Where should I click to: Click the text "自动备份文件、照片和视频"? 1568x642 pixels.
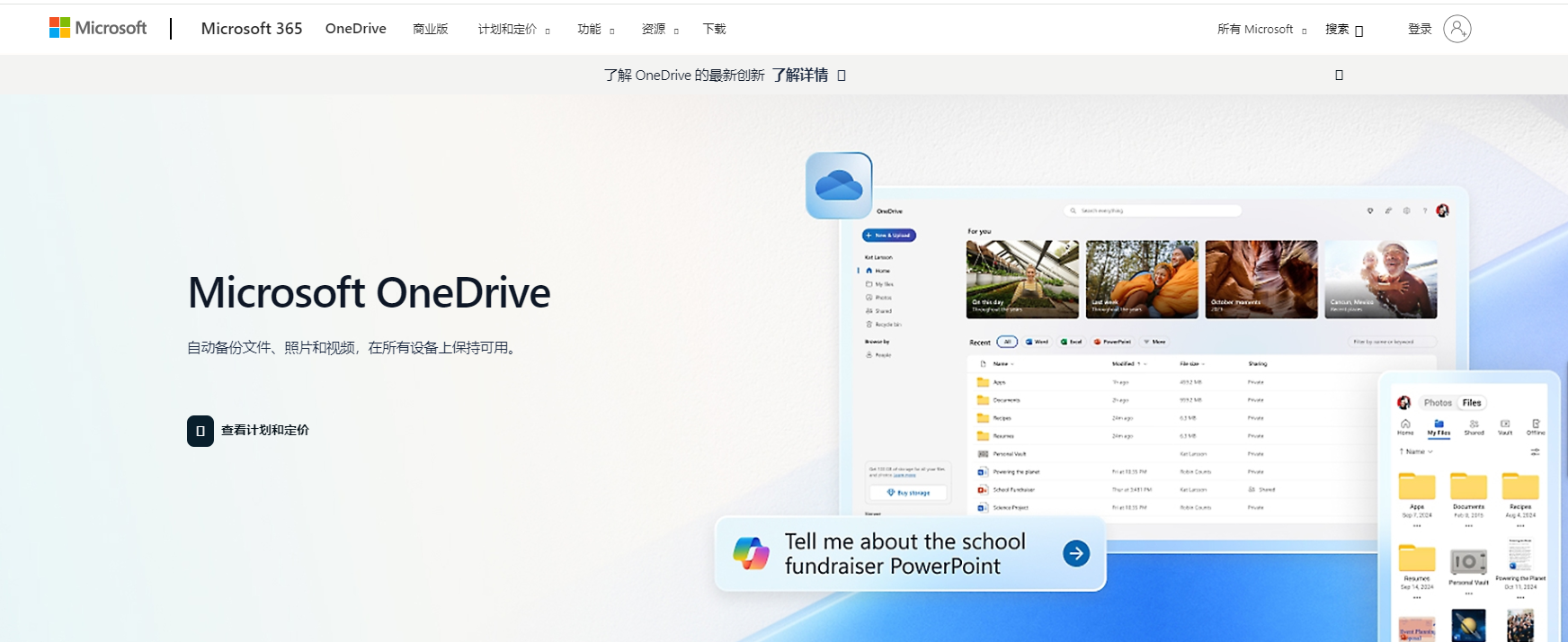pos(272,348)
